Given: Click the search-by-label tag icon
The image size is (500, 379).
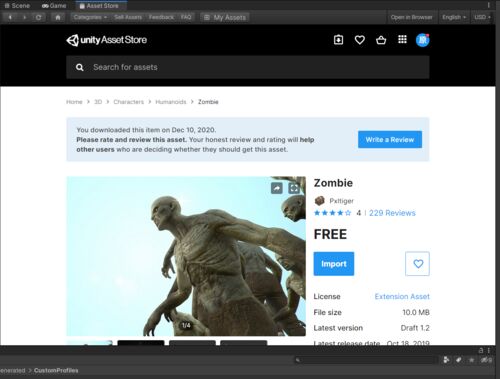Looking at the screenshot, I should pyautogui.click(x=459, y=360).
